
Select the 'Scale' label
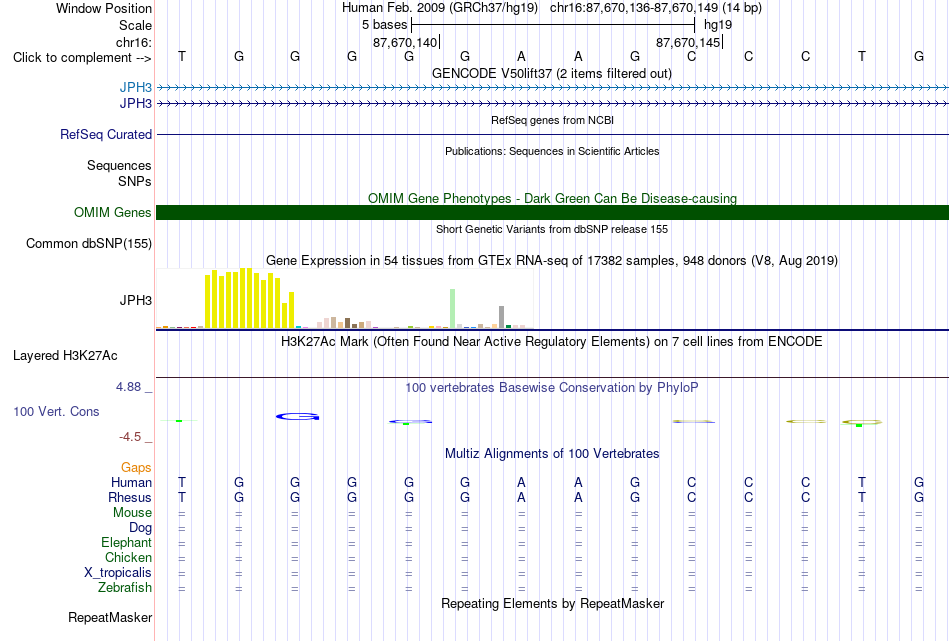click(135, 25)
